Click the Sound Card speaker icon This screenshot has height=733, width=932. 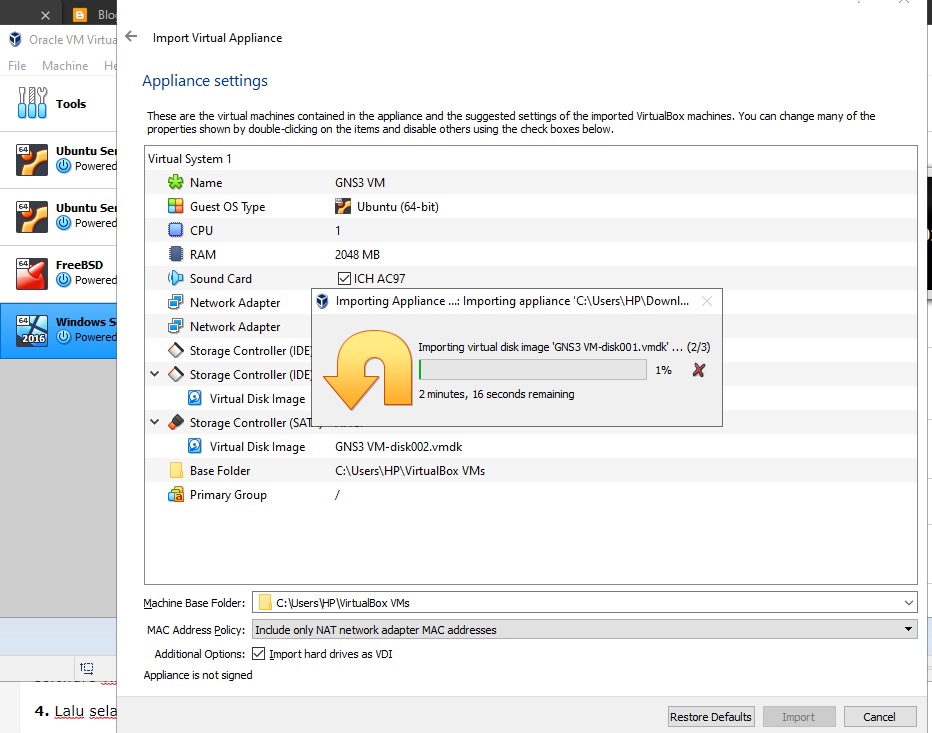[175, 278]
